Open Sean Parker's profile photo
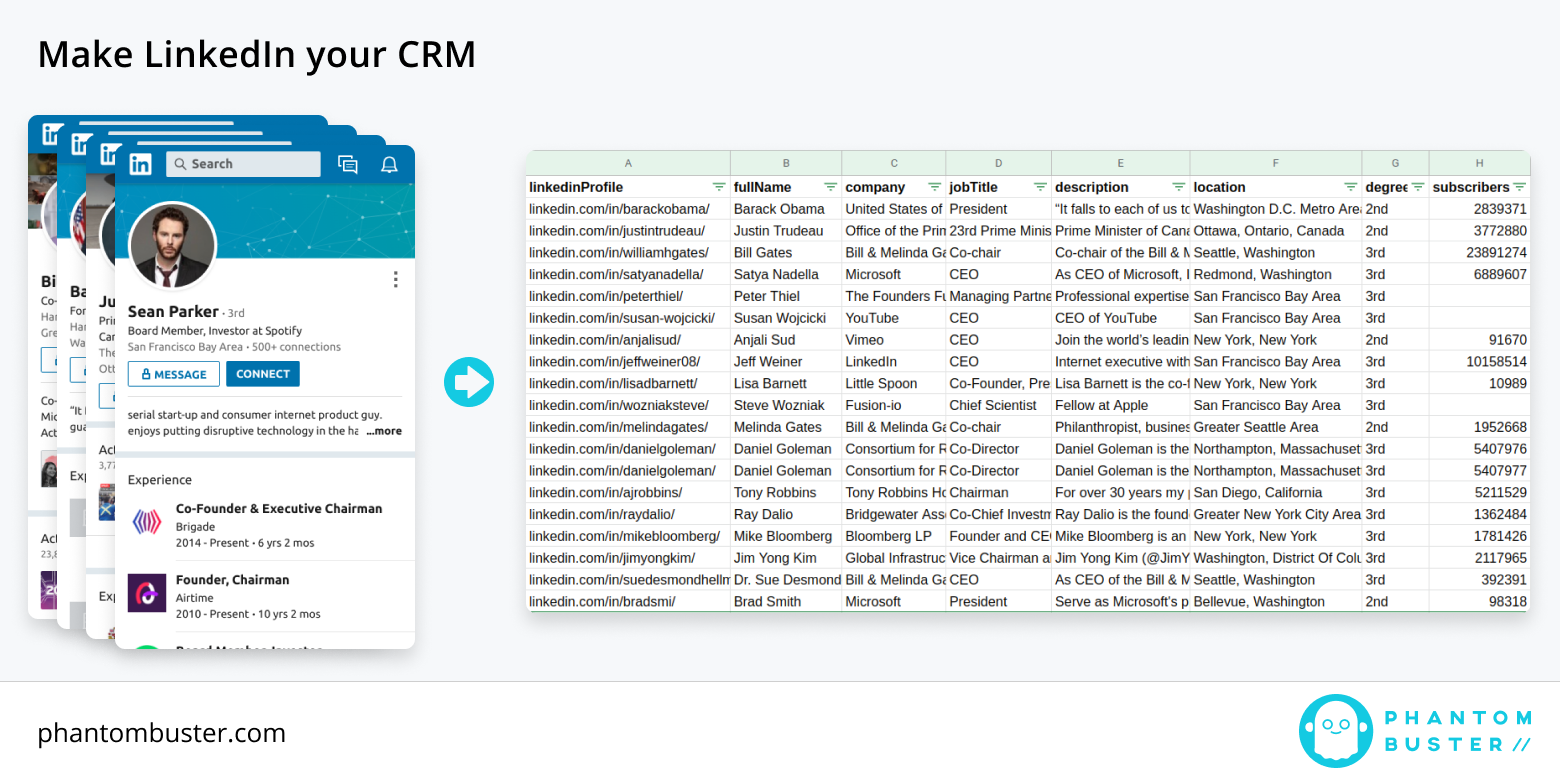Viewport: 1560px width, 780px height. point(172,245)
